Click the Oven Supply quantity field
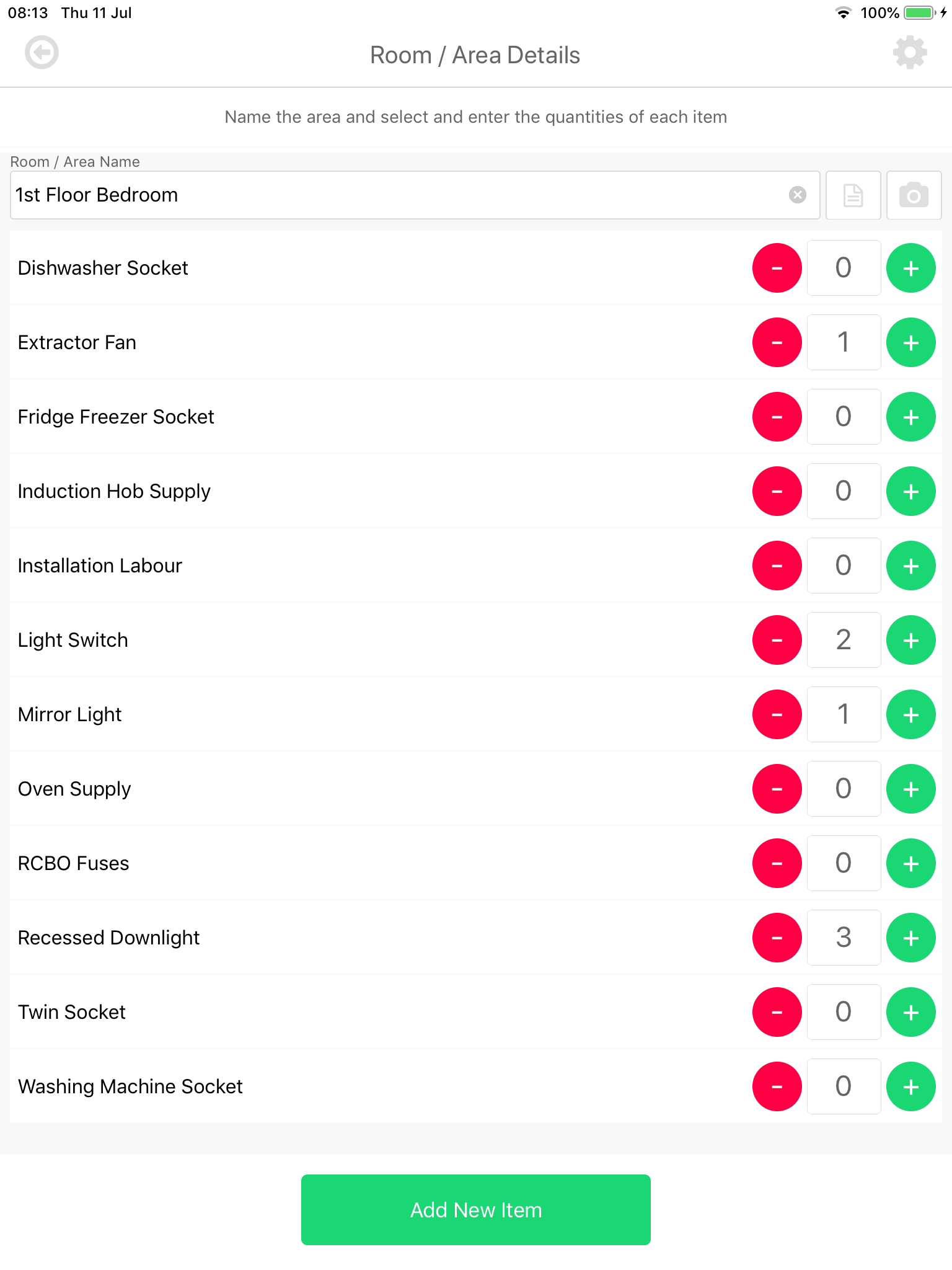The image size is (952, 1270). pyautogui.click(x=844, y=789)
